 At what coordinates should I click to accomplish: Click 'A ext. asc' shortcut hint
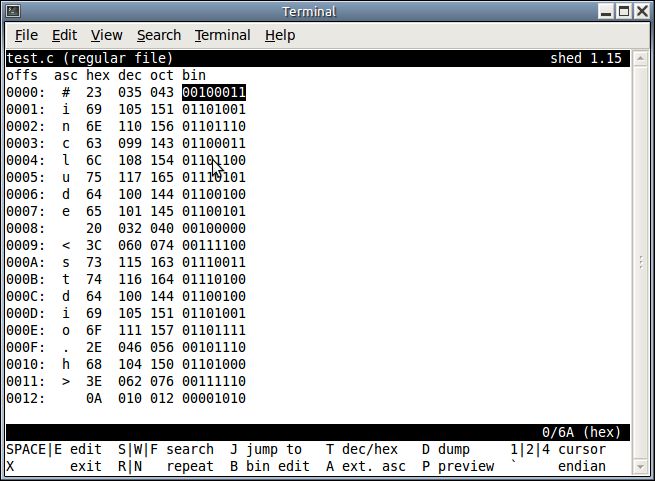[366, 466]
